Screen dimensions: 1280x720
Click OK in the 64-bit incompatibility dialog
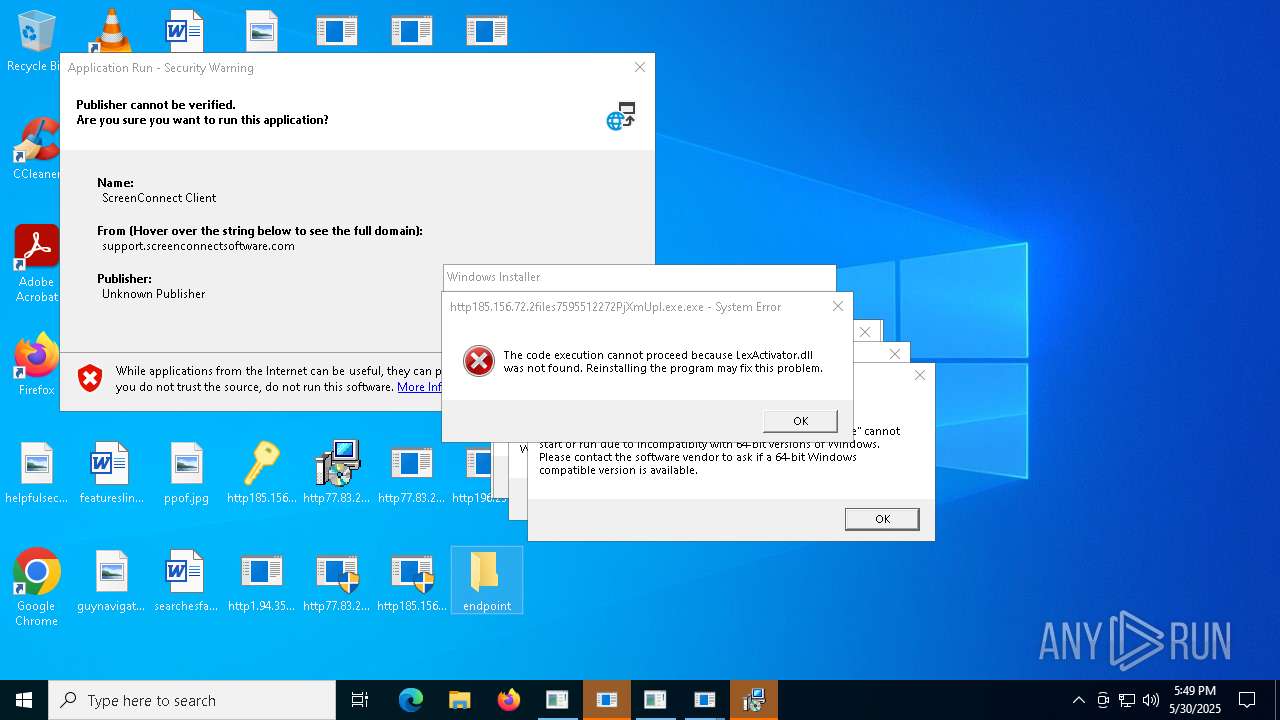coord(882,519)
